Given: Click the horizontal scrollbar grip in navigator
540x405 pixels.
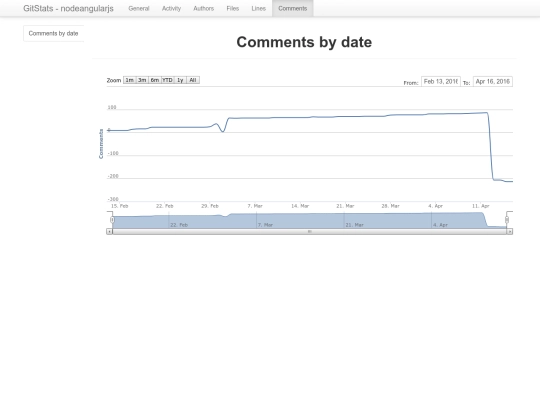Looking at the screenshot, I should click(310, 231).
